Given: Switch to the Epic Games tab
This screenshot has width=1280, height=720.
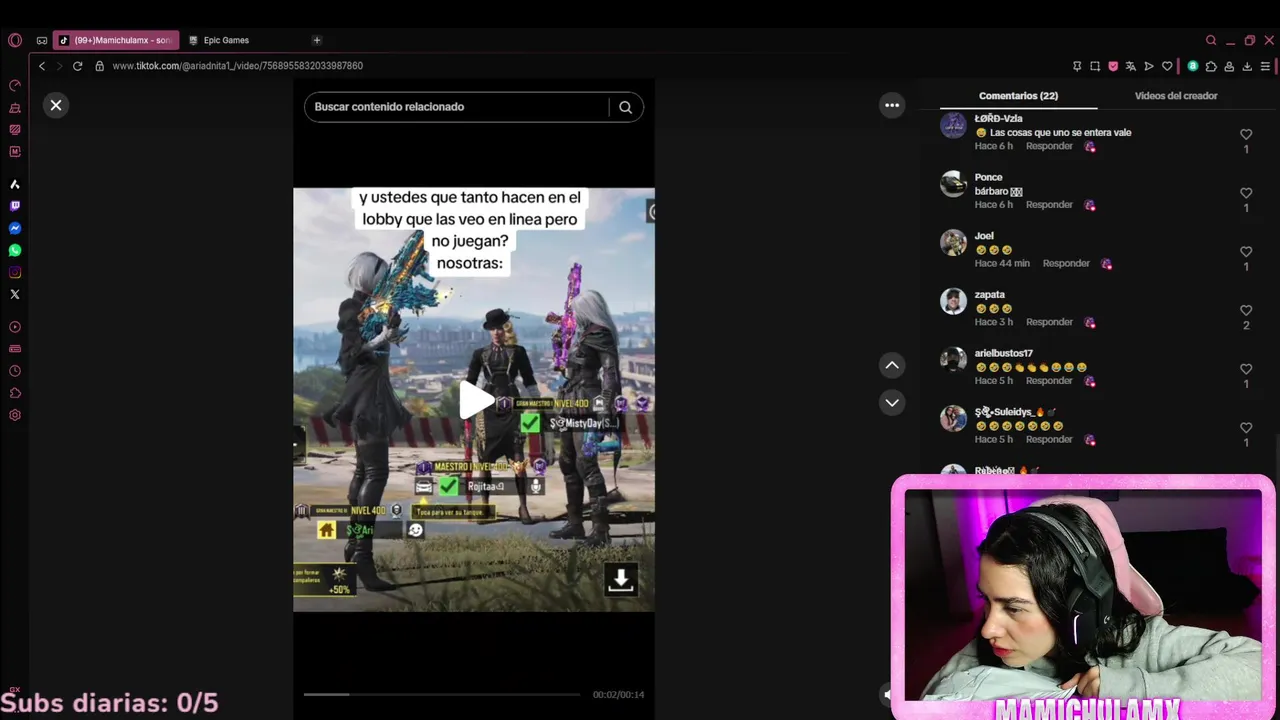Looking at the screenshot, I should pos(226,40).
